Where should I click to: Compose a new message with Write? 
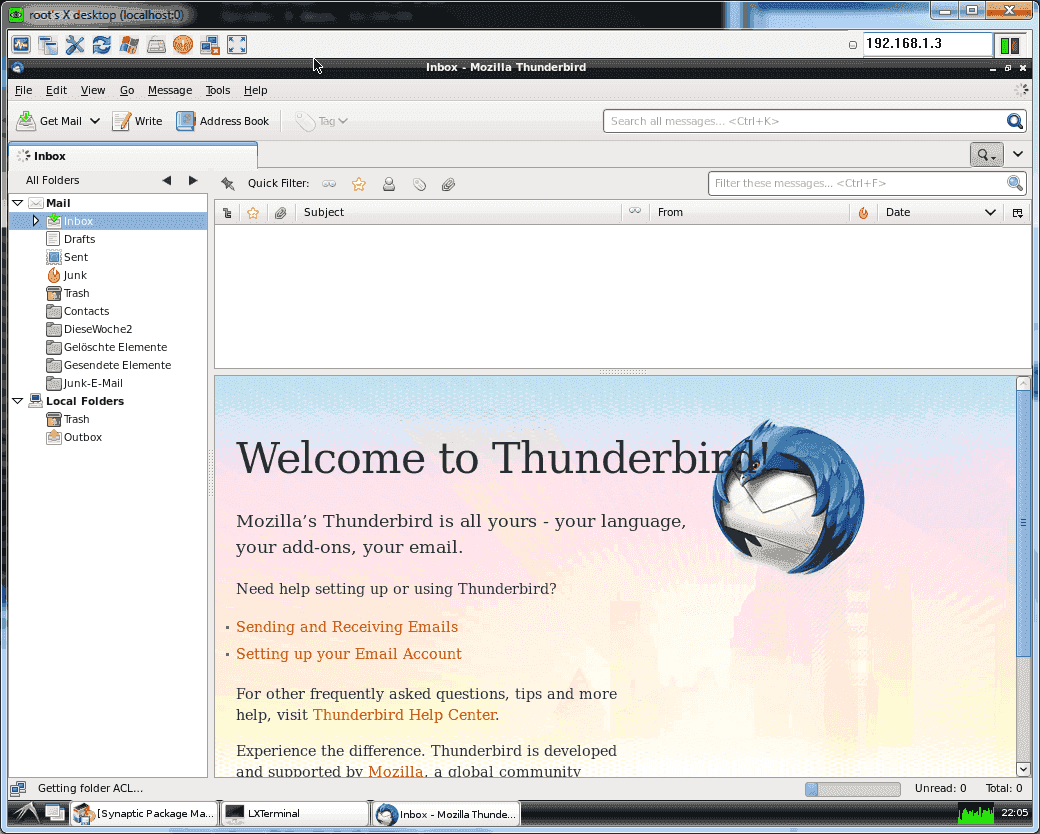tap(138, 121)
